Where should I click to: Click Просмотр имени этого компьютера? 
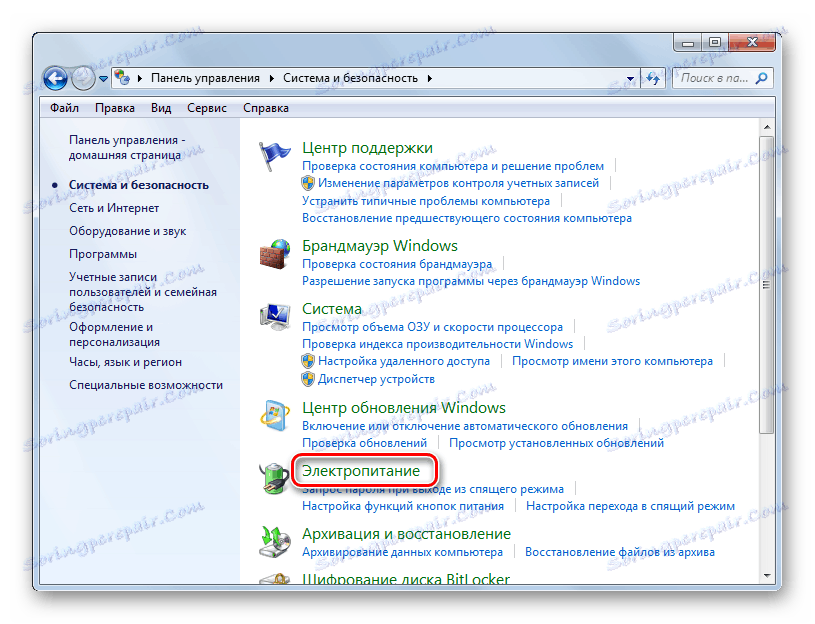(x=612, y=361)
